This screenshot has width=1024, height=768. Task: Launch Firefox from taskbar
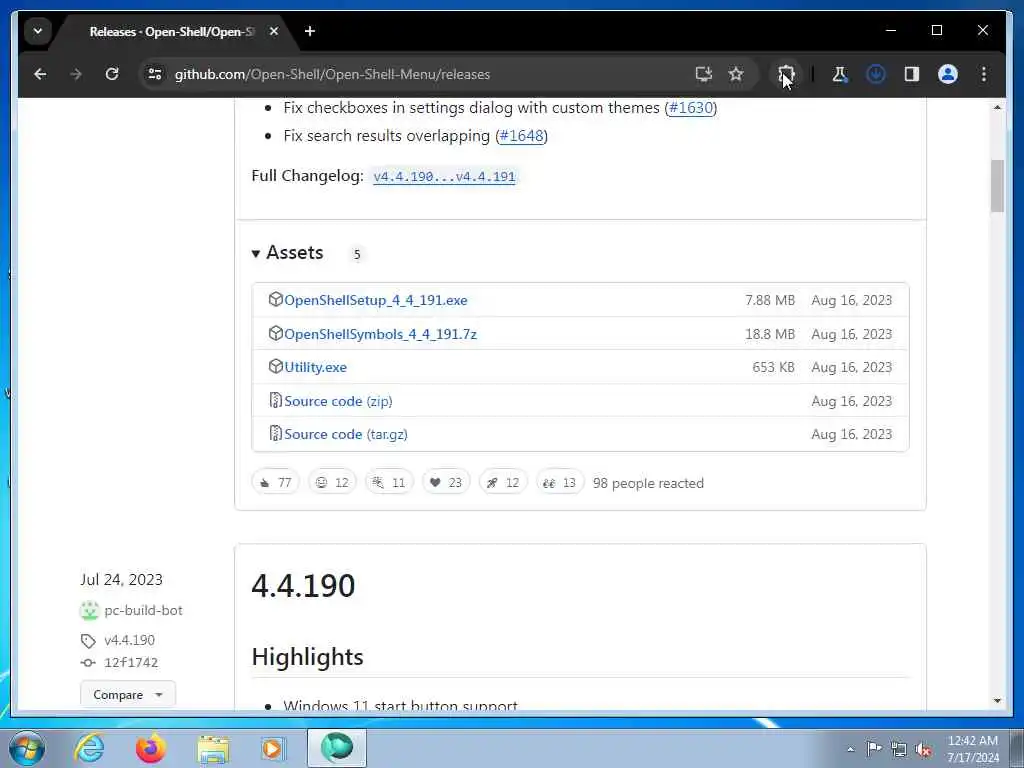pyautogui.click(x=151, y=748)
